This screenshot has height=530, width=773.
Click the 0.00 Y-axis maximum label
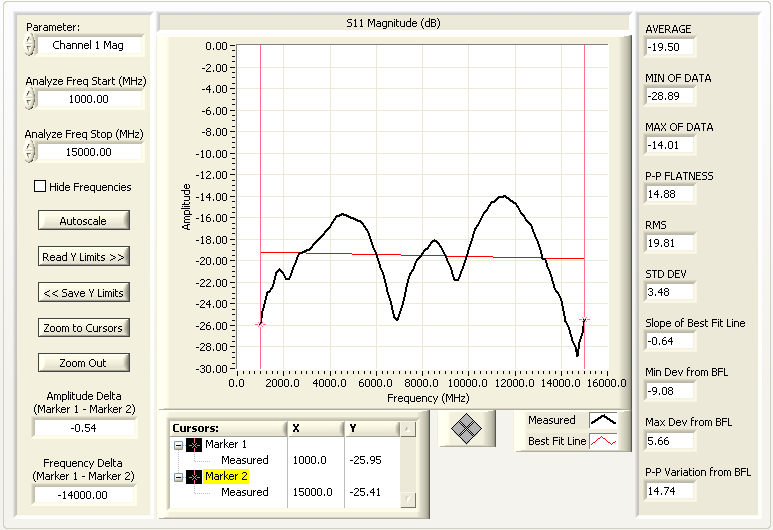pyautogui.click(x=216, y=46)
